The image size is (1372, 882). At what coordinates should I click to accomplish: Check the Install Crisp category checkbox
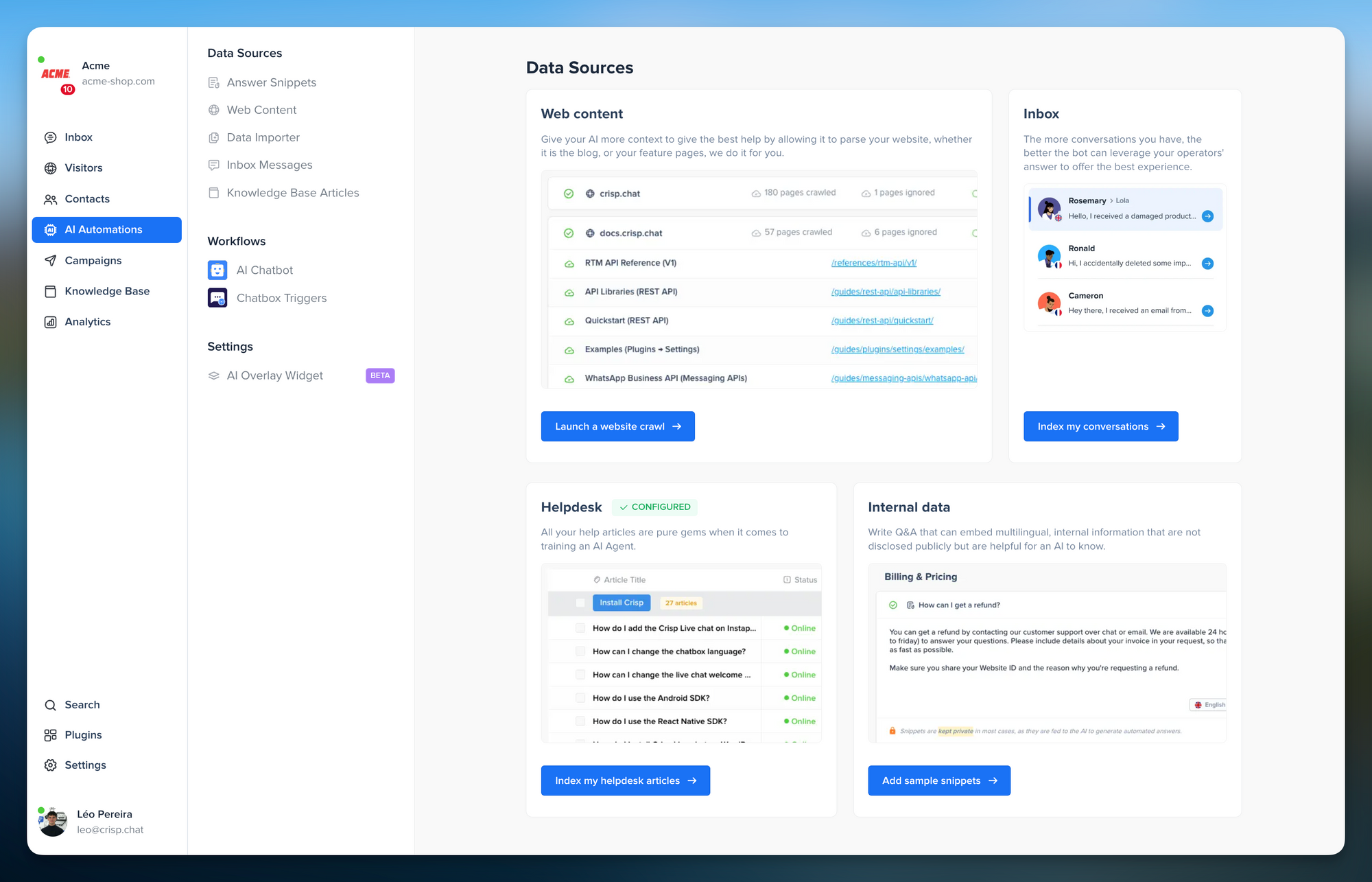coord(580,603)
